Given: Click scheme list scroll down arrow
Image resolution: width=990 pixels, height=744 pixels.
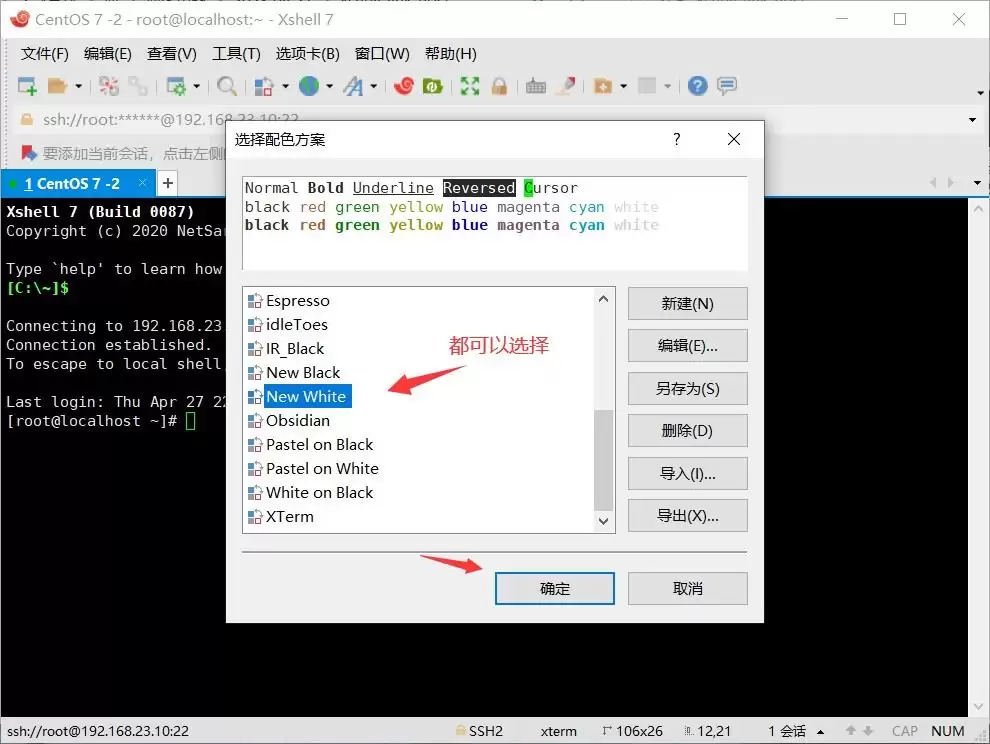Looking at the screenshot, I should (x=604, y=521).
